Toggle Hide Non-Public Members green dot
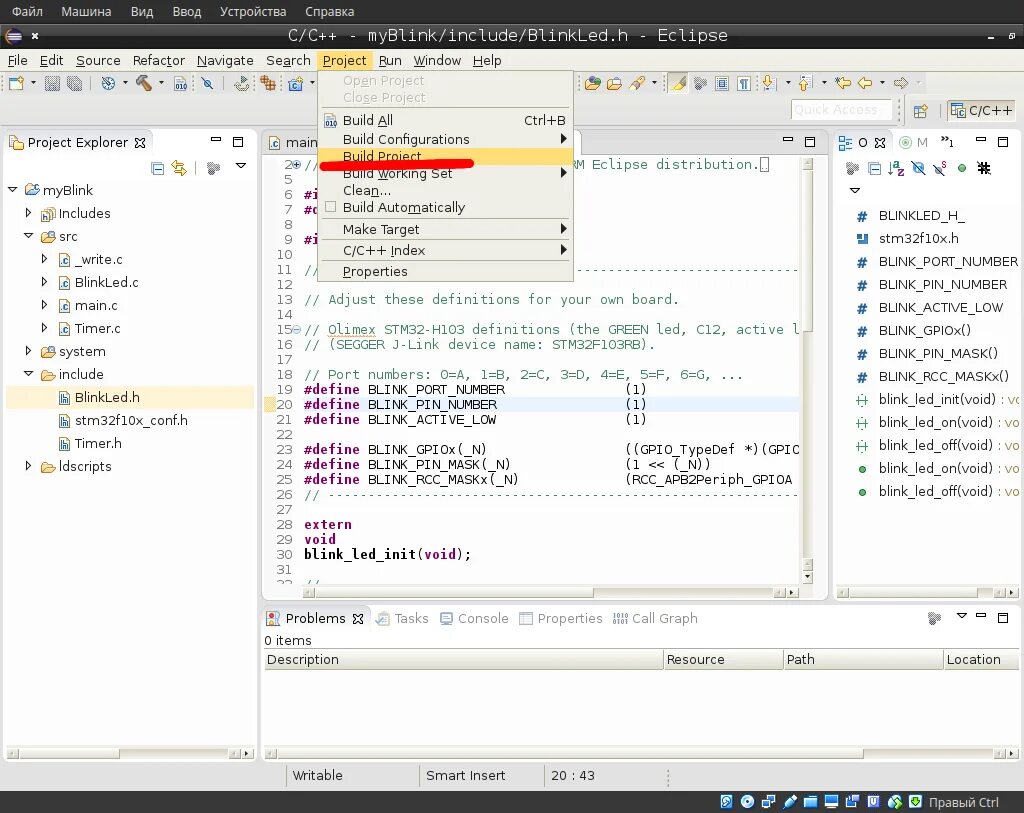 (x=961, y=168)
